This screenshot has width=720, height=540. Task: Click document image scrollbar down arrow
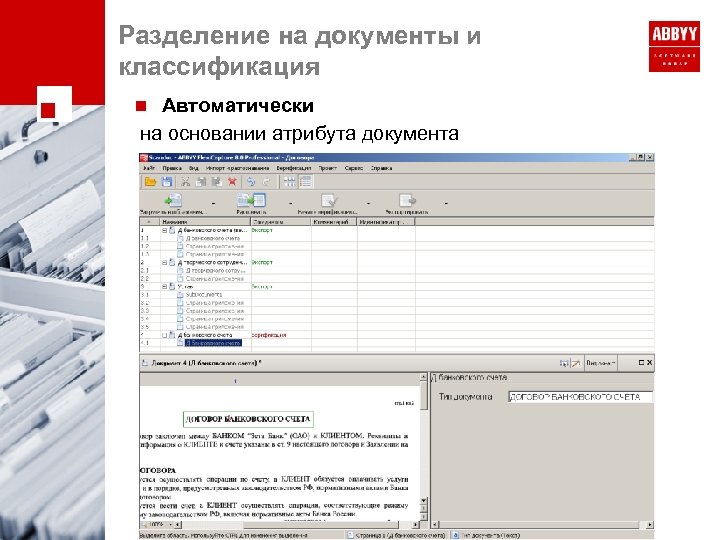point(423,501)
